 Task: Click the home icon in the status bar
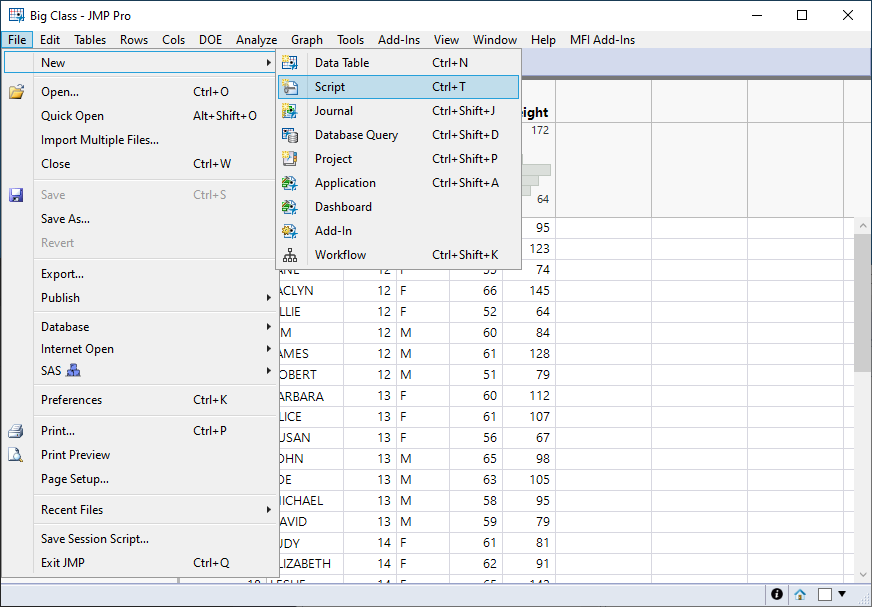pos(799,594)
